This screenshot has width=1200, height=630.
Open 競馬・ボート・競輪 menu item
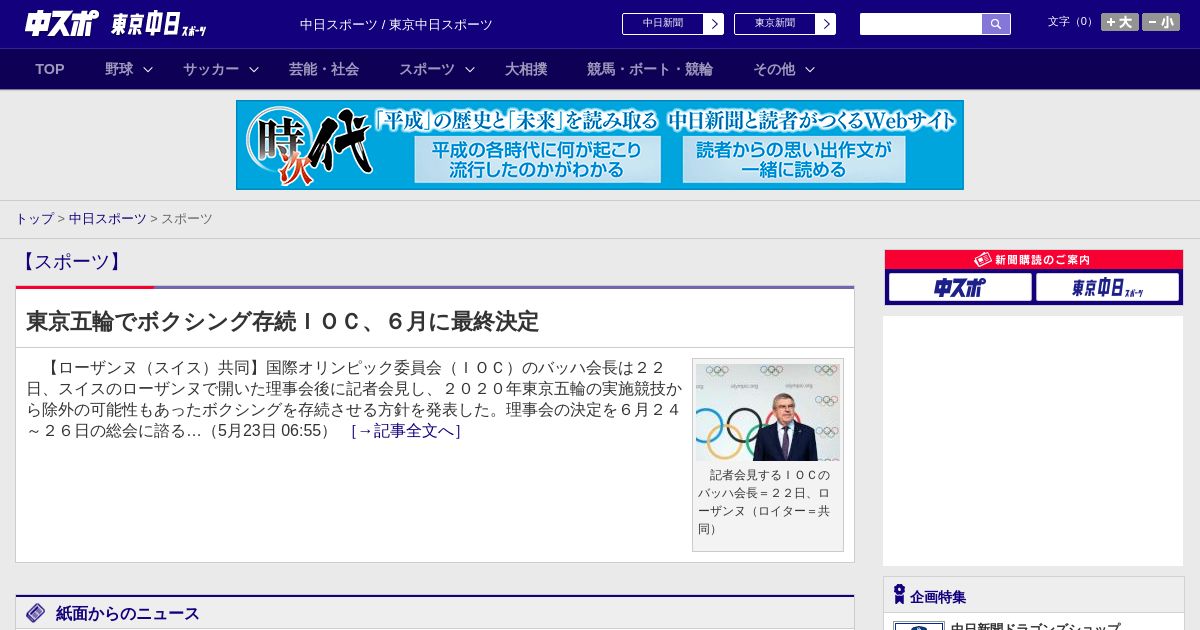[650, 69]
